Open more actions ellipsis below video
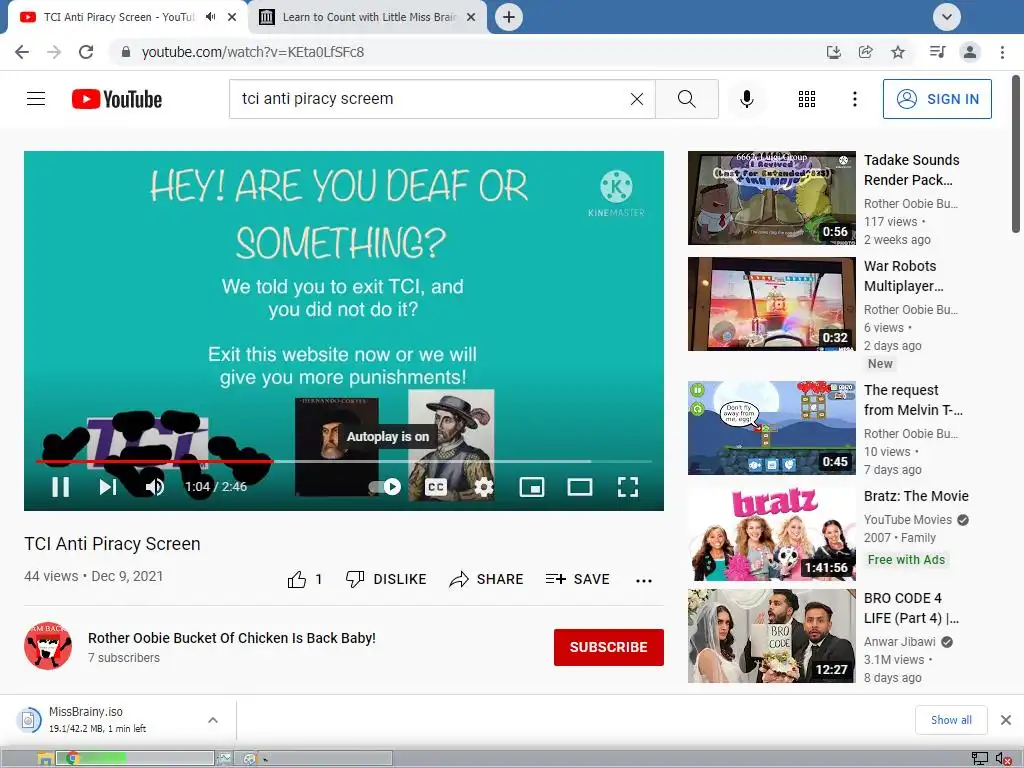Image resolution: width=1024 pixels, height=768 pixels. pos(644,581)
